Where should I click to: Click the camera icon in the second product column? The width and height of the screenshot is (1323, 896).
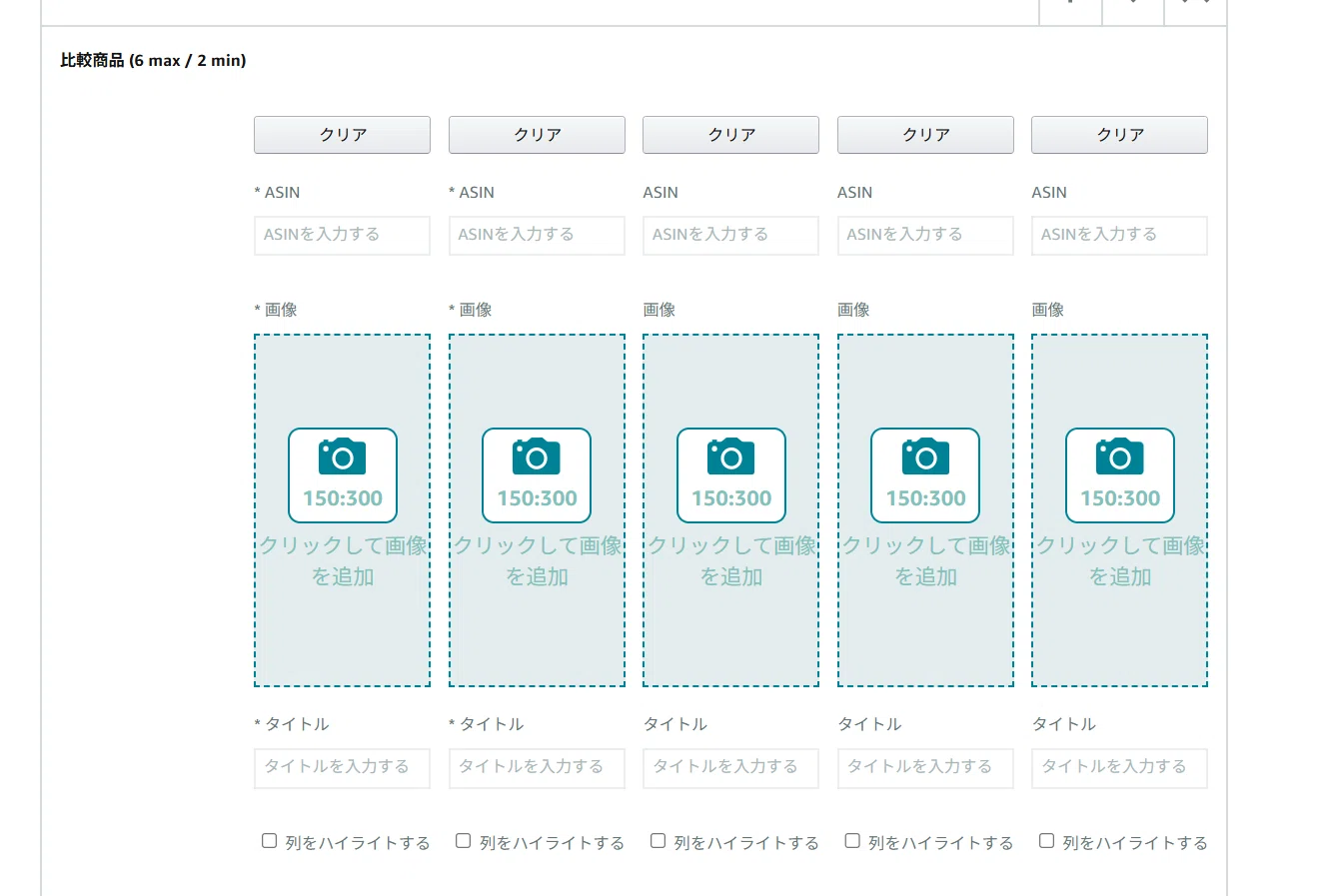537,457
